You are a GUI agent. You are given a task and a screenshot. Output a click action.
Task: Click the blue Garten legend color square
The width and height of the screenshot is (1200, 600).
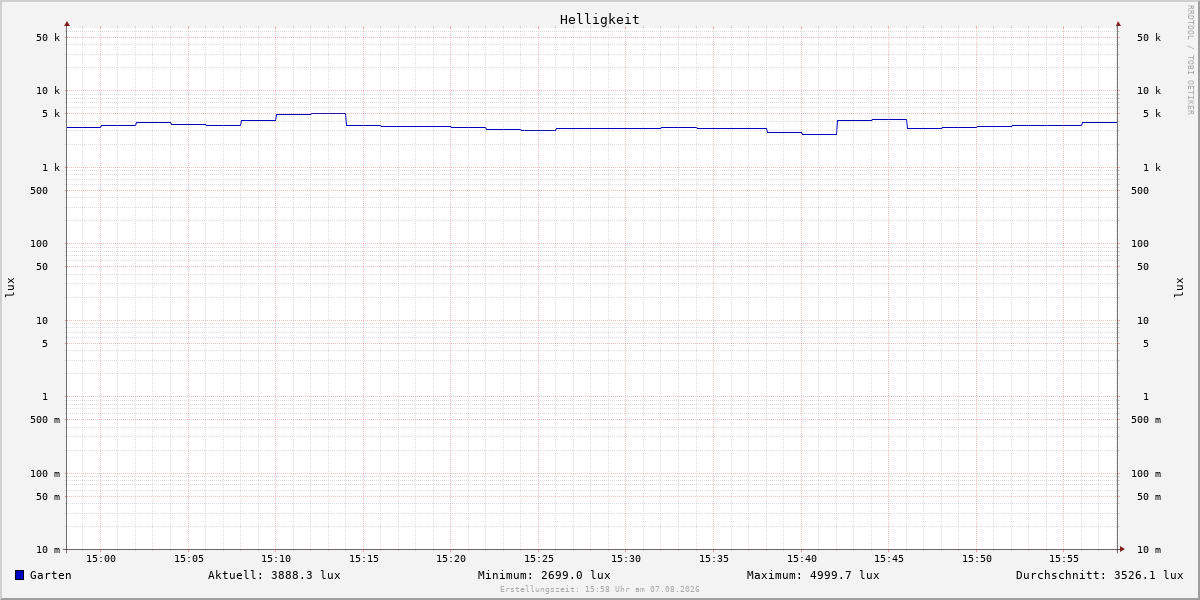[x=19, y=575]
